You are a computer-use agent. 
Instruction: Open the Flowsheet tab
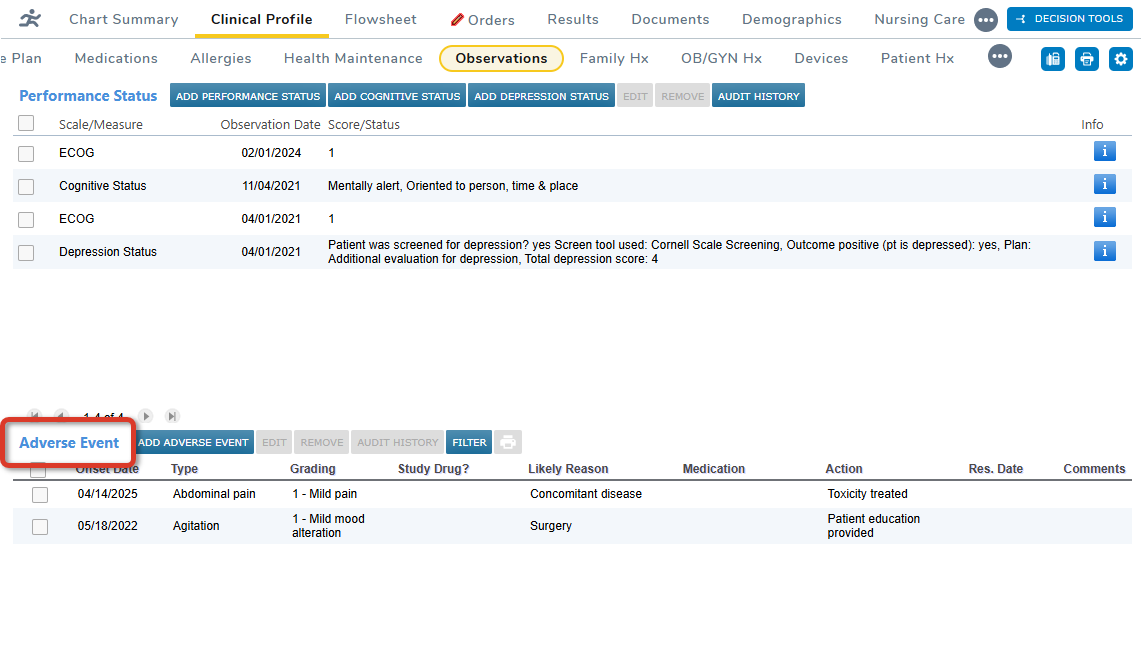tap(381, 20)
